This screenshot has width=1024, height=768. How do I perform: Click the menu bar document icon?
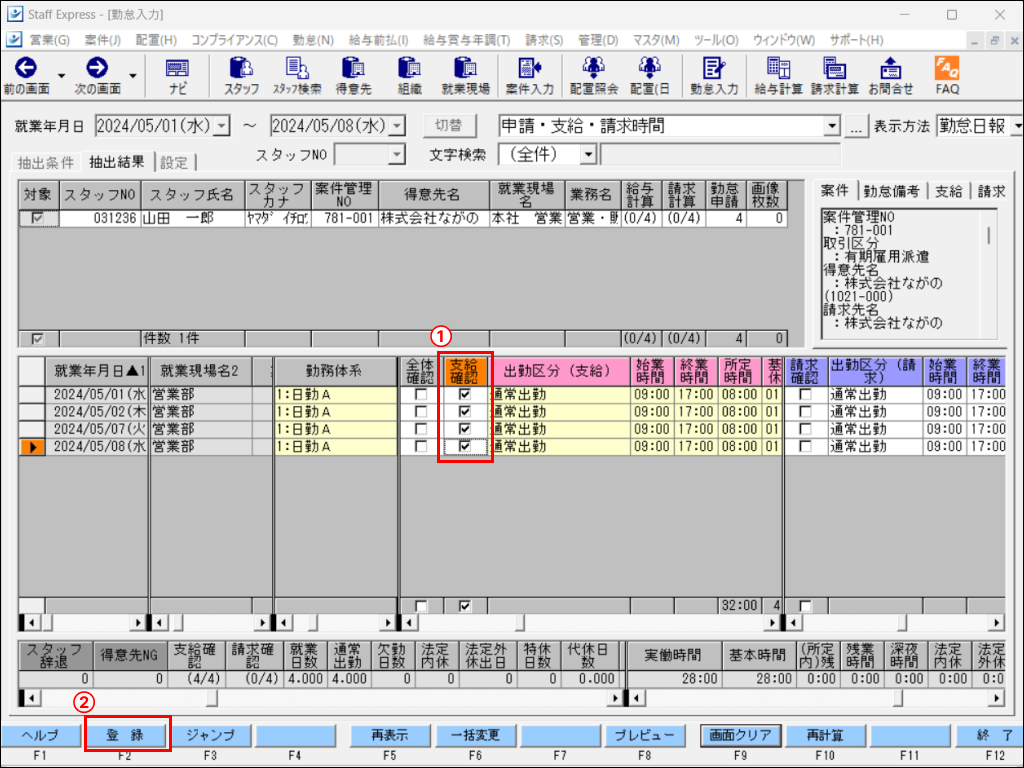pyautogui.click(x=14, y=39)
